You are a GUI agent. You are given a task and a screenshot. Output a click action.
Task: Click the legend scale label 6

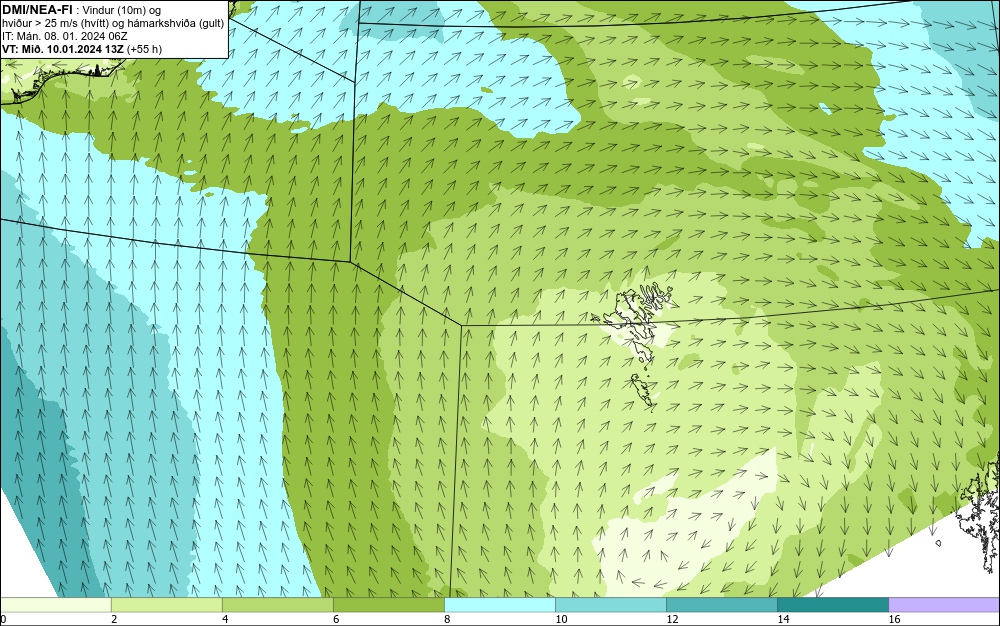pyautogui.click(x=336, y=619)
